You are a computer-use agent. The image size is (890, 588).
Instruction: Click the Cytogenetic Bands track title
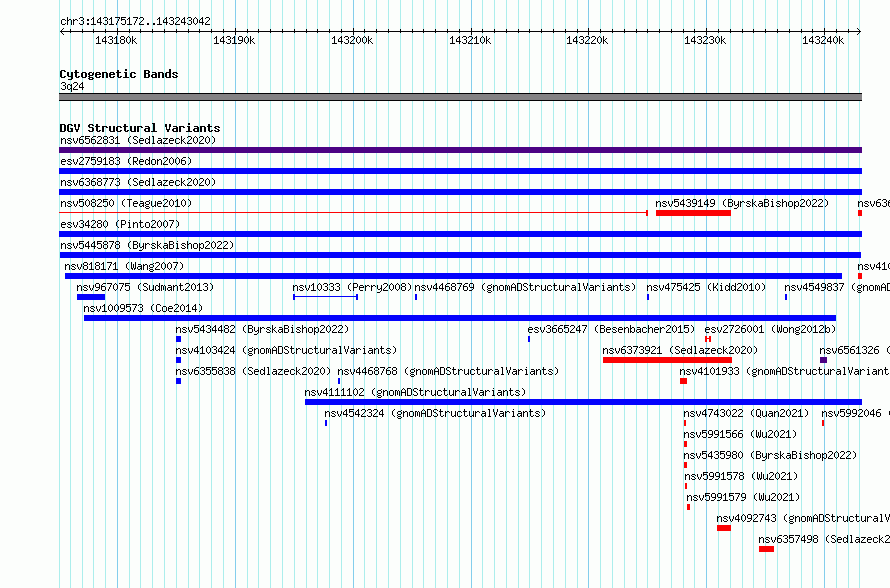tap(119, 74)
